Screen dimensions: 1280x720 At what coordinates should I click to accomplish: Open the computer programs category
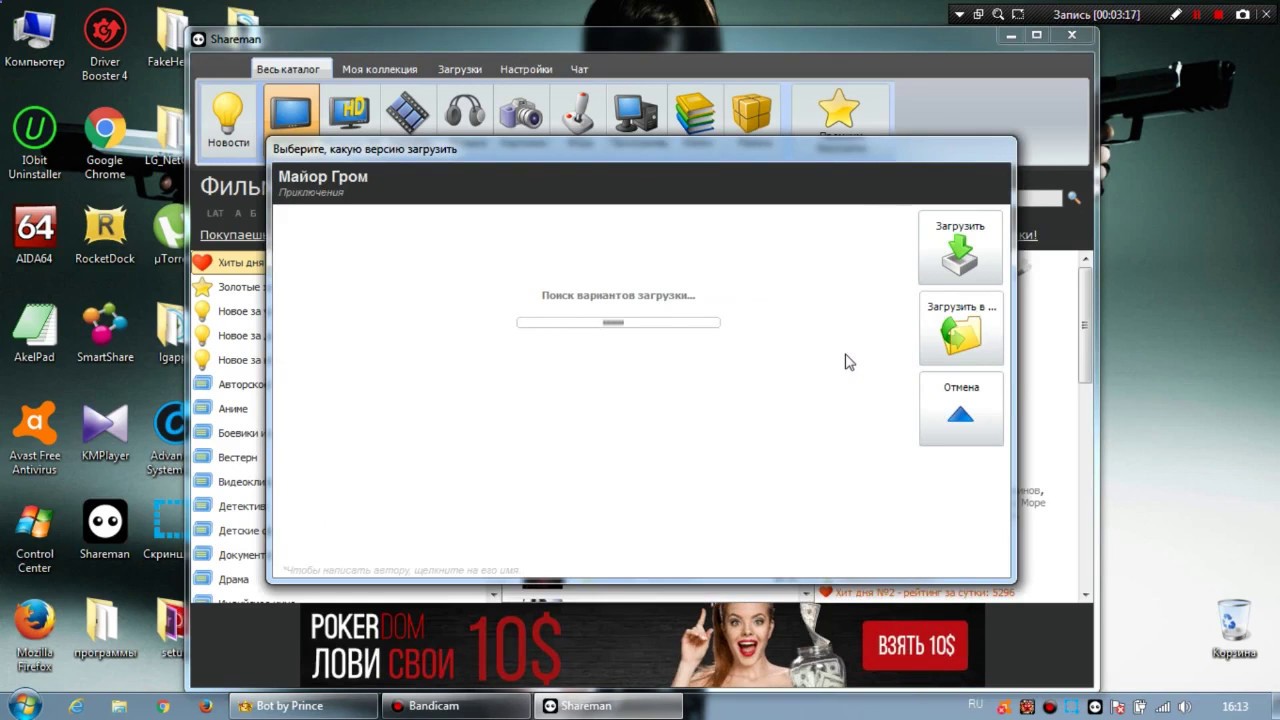coord(636,112)
